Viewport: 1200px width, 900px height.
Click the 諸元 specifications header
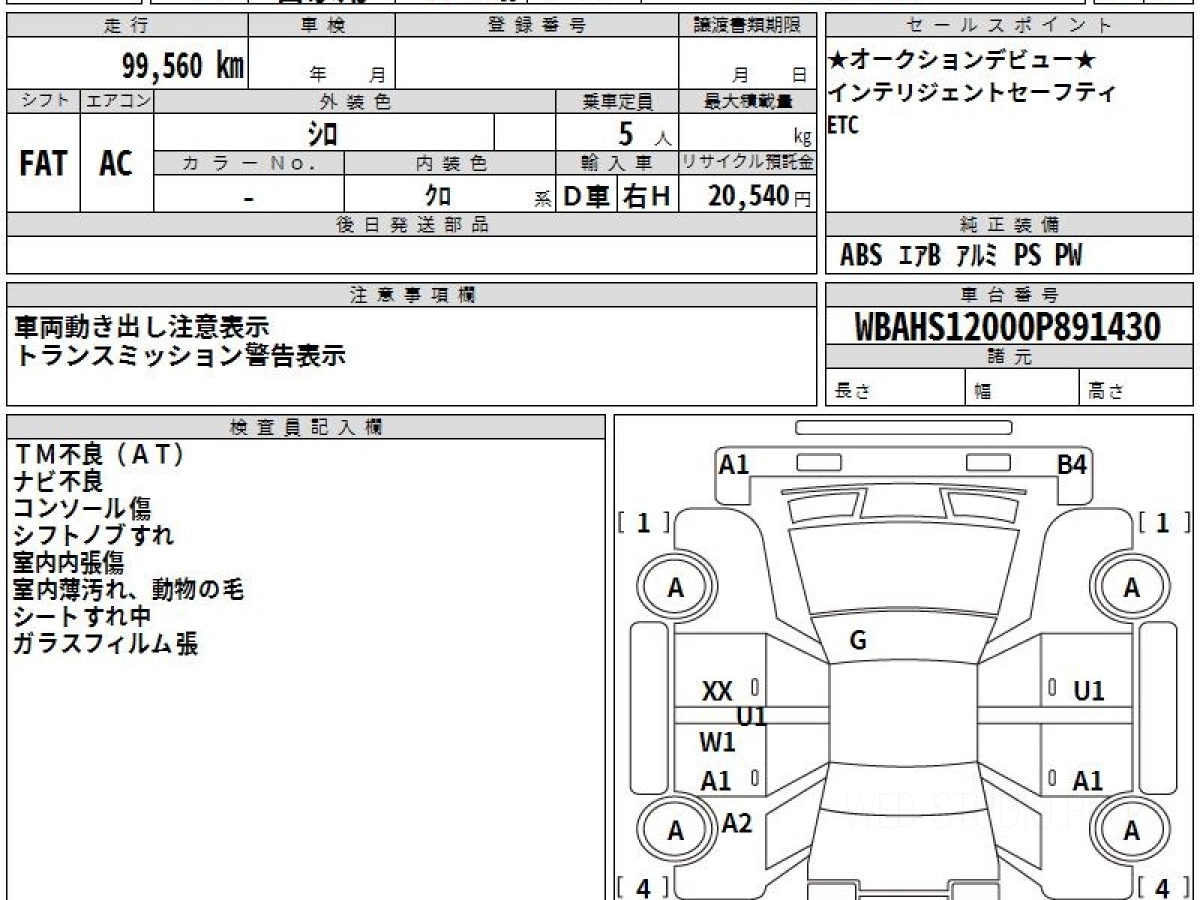[1010, 358]
